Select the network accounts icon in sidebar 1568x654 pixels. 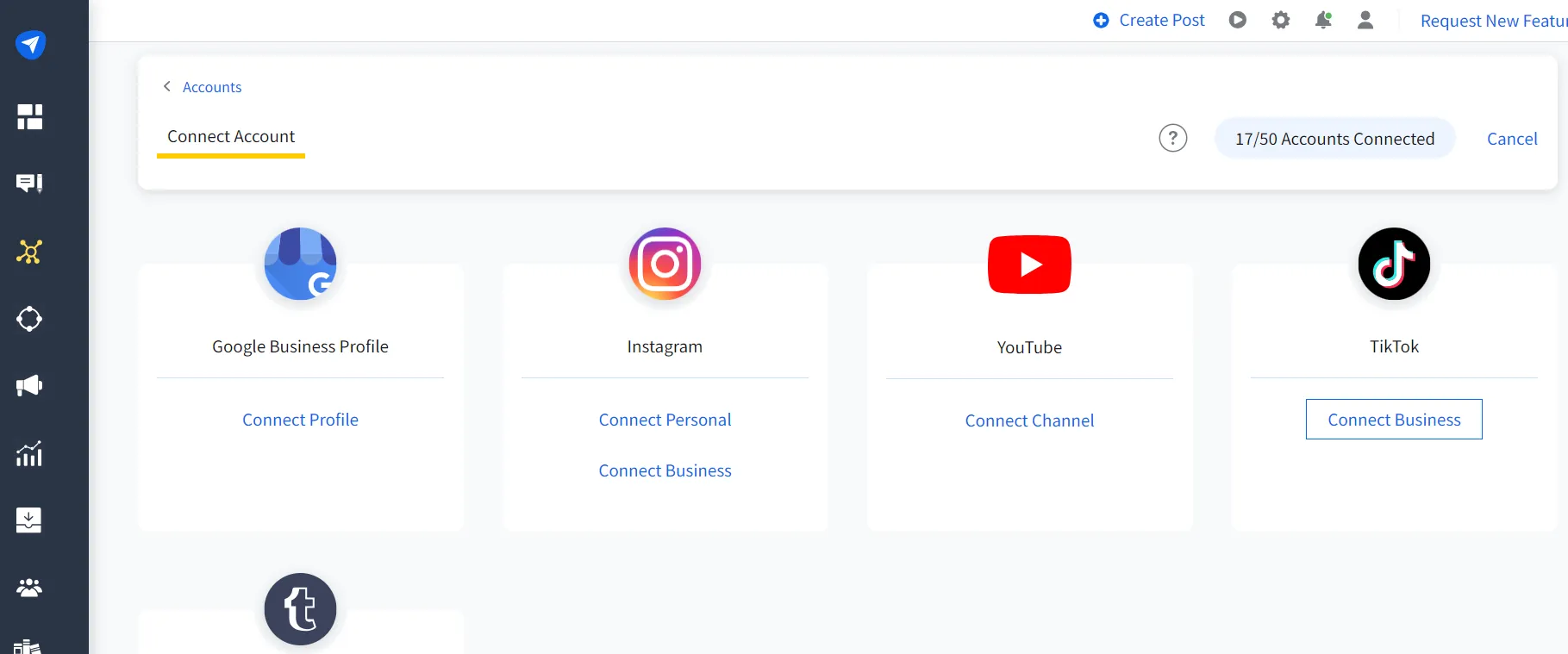coord(29,252)
